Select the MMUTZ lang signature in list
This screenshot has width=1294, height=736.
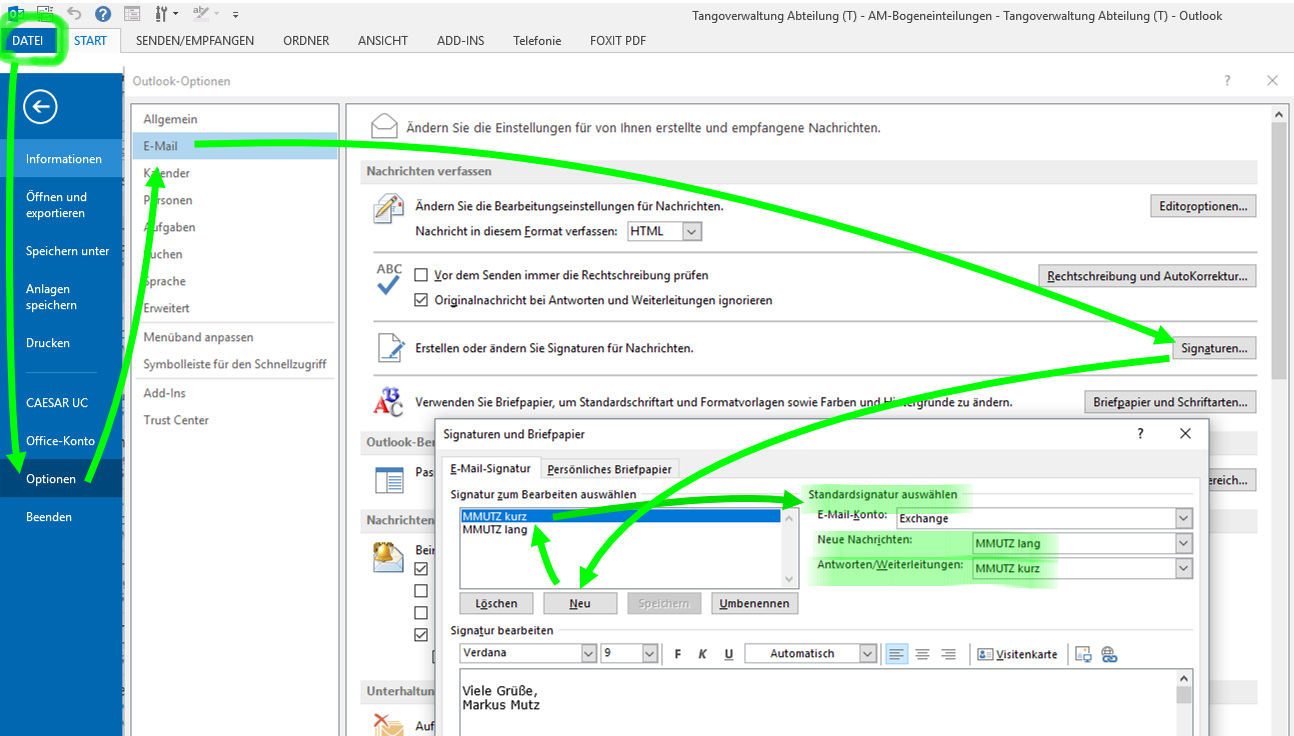[495, 530]
